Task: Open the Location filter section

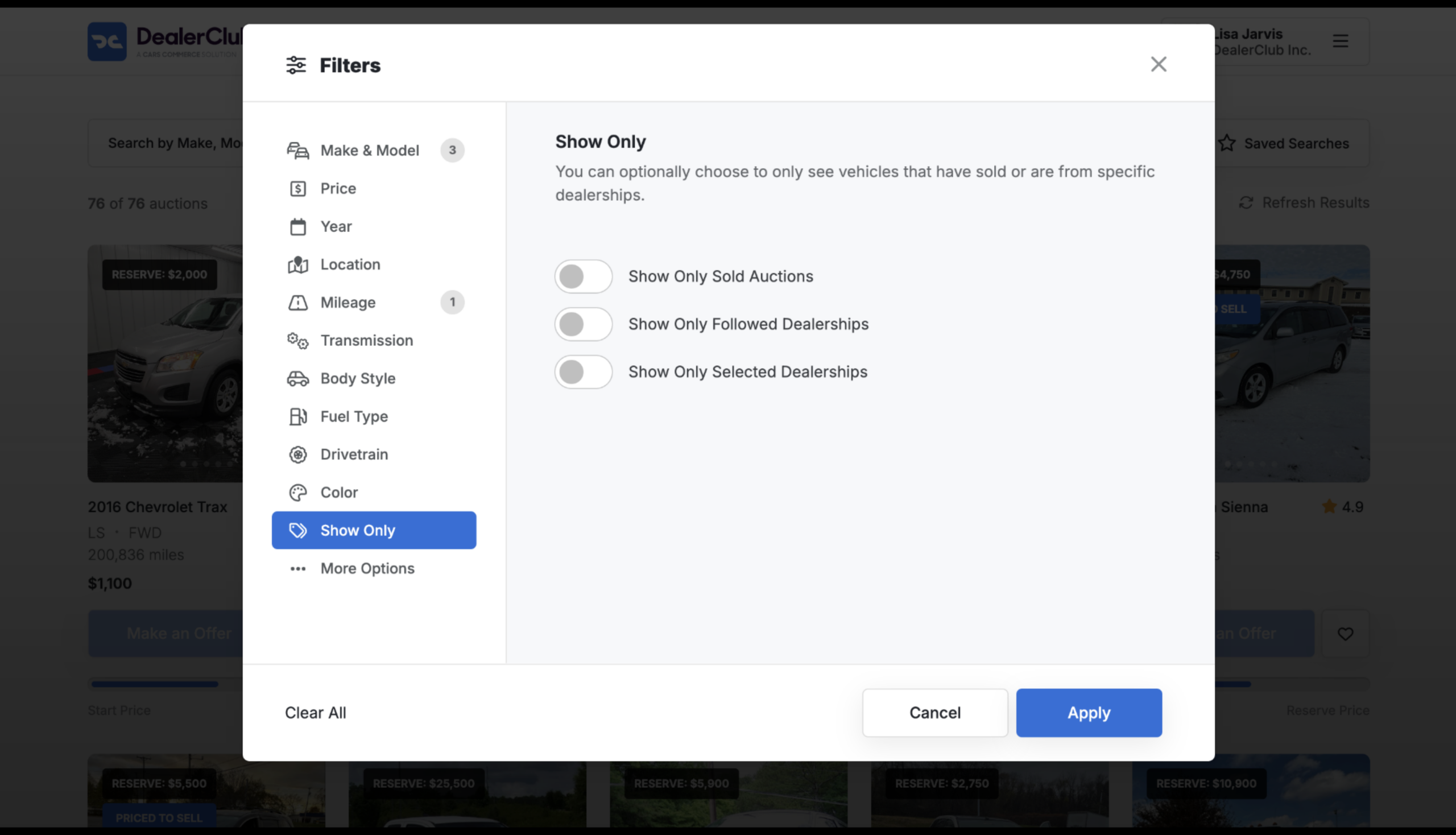Action: [374, 264]
